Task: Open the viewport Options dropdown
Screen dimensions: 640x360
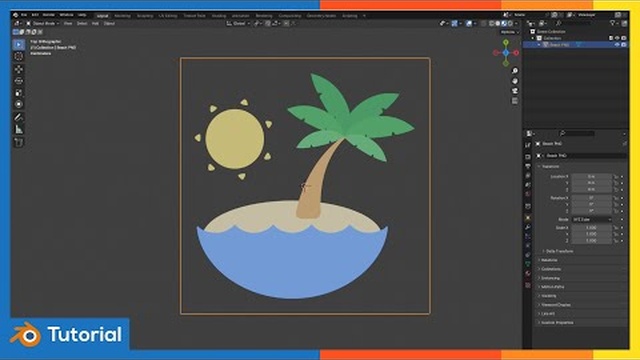Action: click(509, 32)
